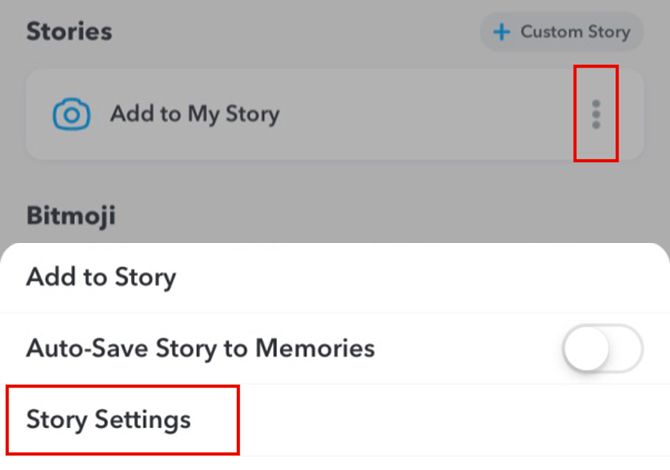The height and width of the screenshot is (470, 670).
Task: Tap the blue camera outline icon
Action: pos(71,114)
